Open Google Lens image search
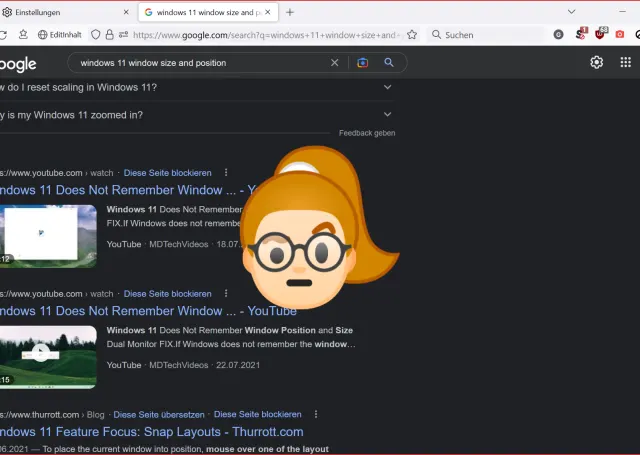Viewport: 640px width, 455px height. pyautogui.click(x=363, y=62)
